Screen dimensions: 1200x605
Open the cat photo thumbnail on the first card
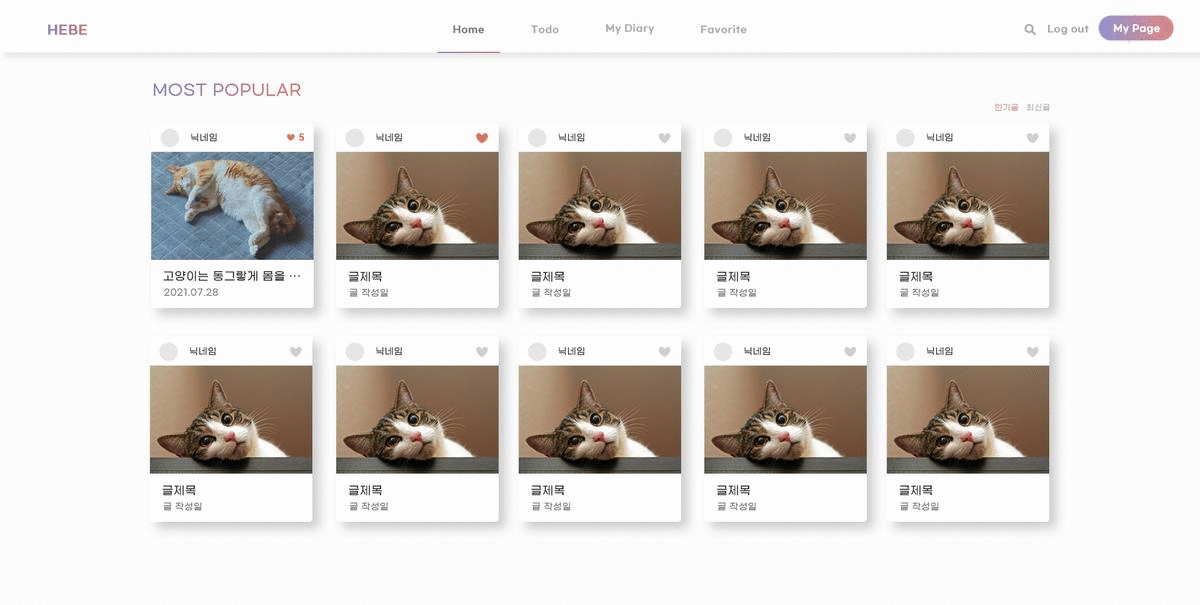pos(231,204)
